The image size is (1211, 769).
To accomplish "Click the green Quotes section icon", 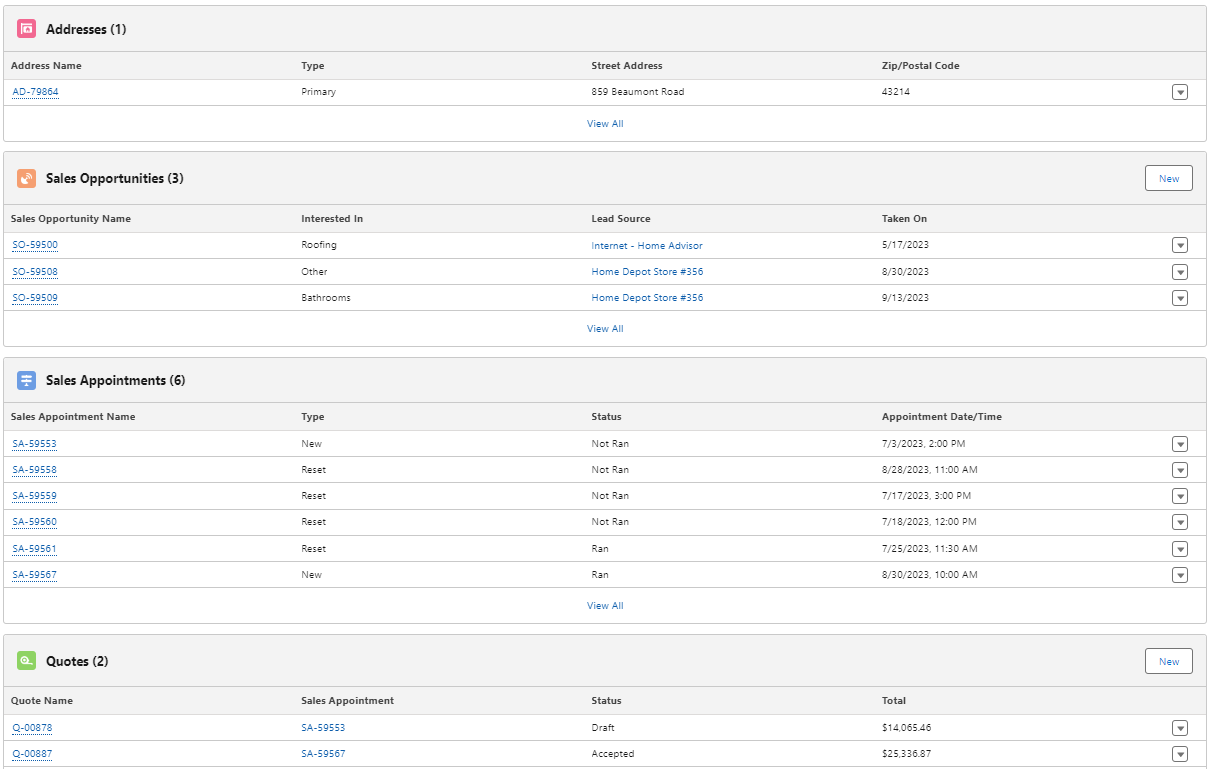I will click(x=27, y=661).
